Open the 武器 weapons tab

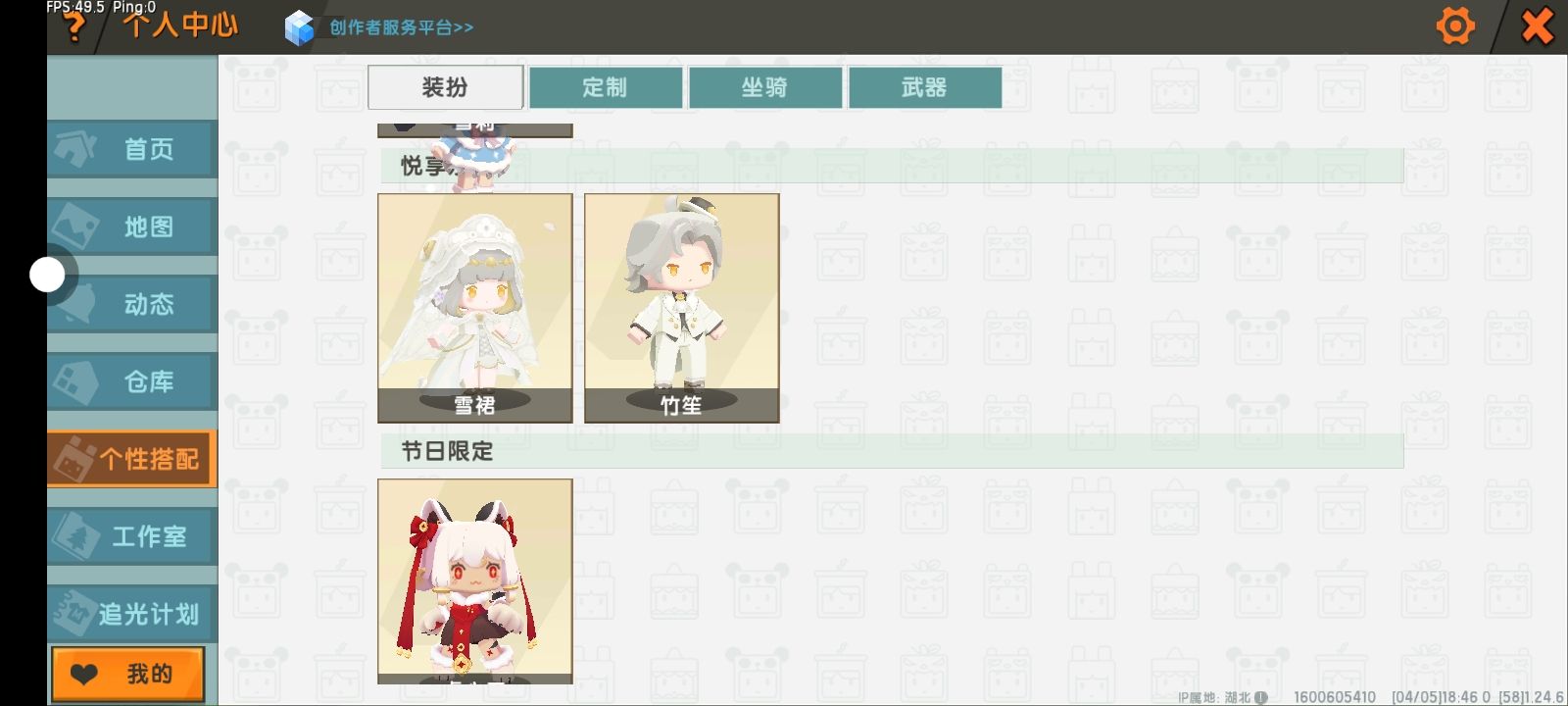924,87
